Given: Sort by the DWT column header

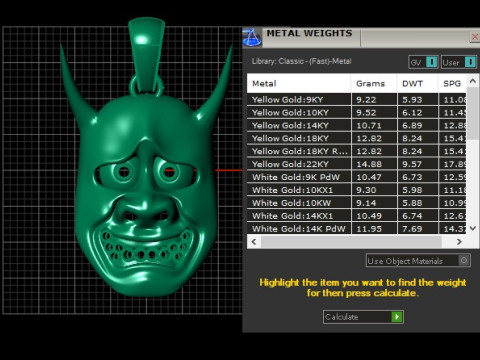Looking at the screenshot, I should [417, 83].
